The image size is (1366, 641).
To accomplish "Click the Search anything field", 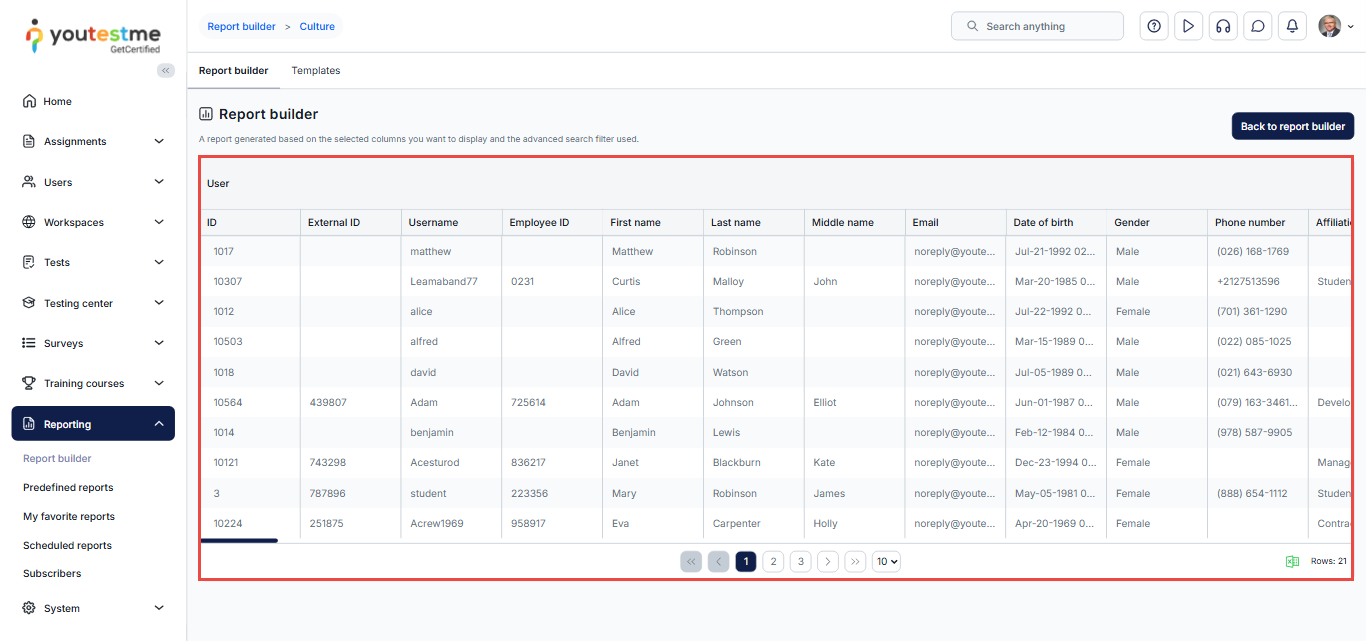I will pyautogui.click(x=1037, y=26).
